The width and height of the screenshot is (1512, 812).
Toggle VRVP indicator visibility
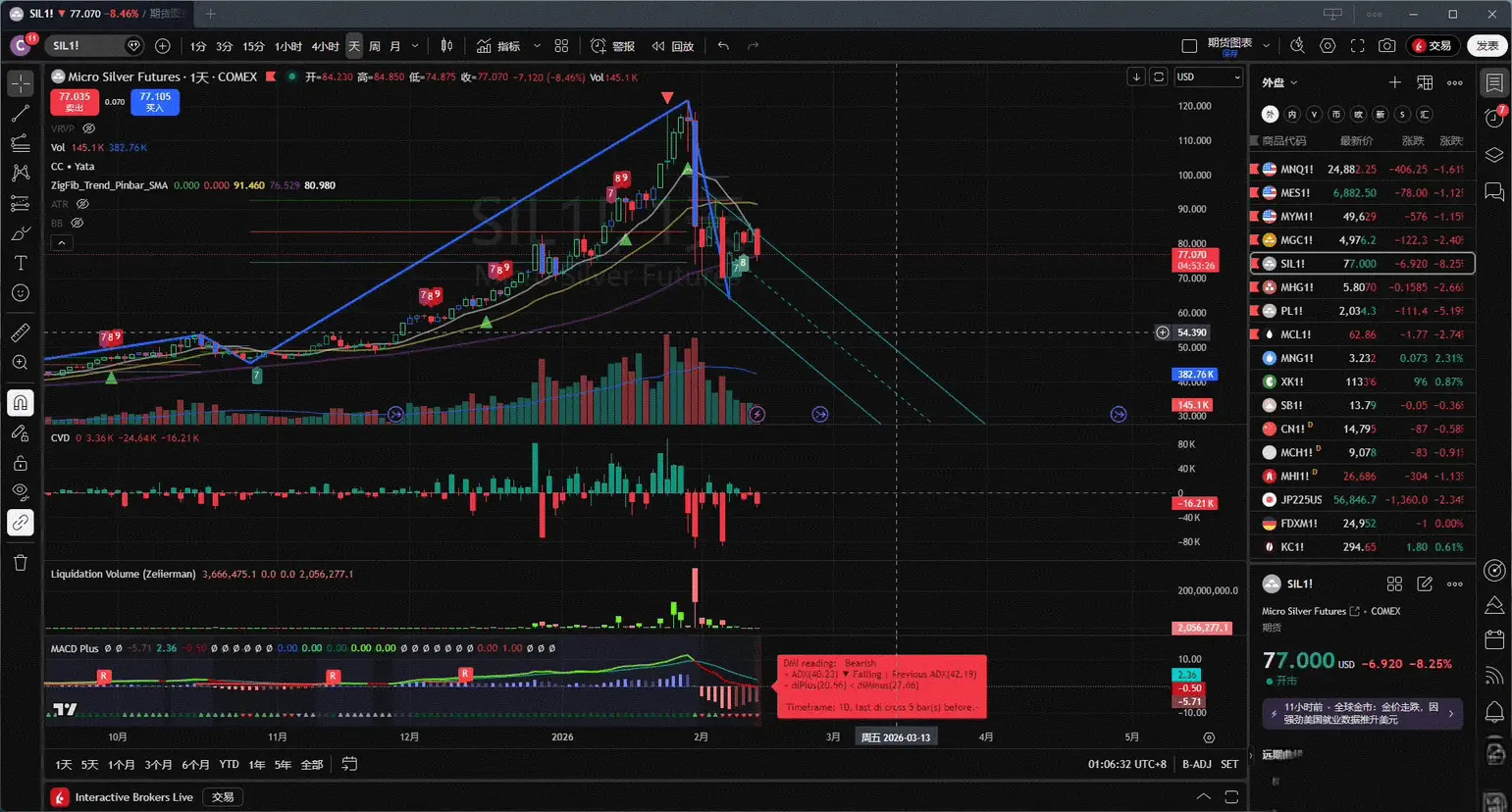tap(88, 128)
